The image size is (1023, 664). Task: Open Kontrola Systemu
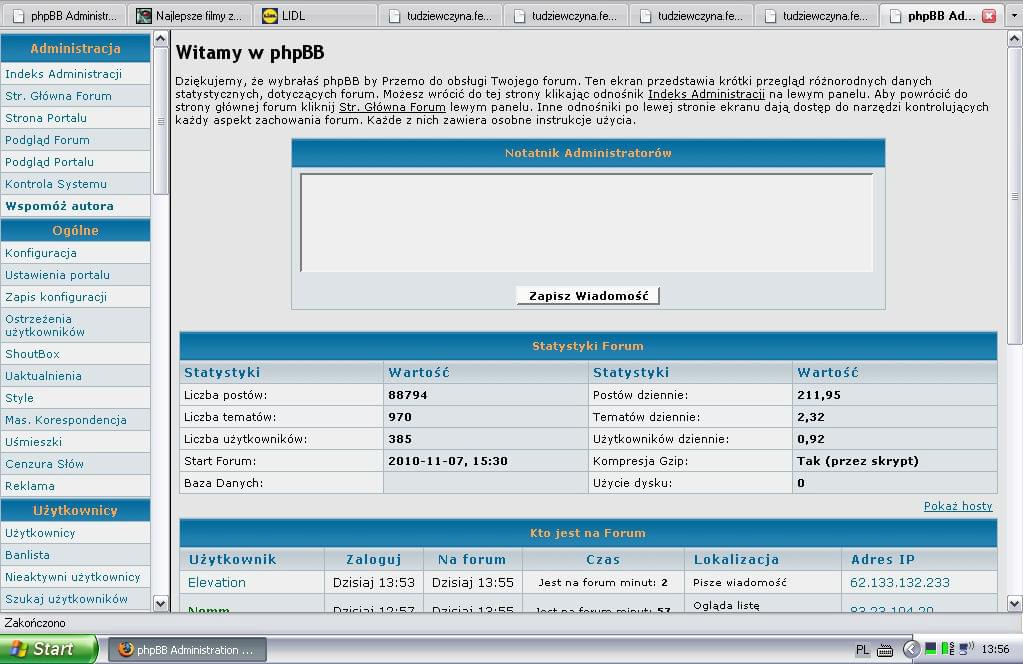coord(55,184)
